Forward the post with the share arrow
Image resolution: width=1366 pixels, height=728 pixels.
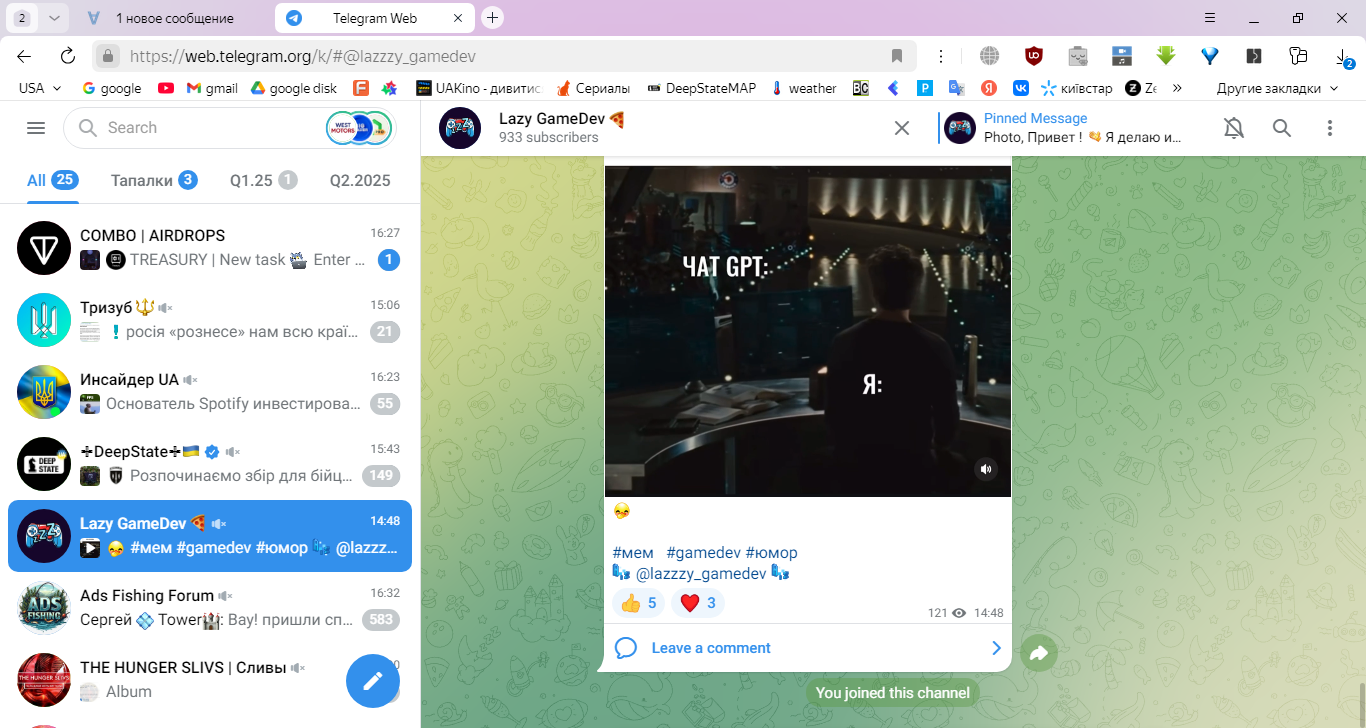1039,653
